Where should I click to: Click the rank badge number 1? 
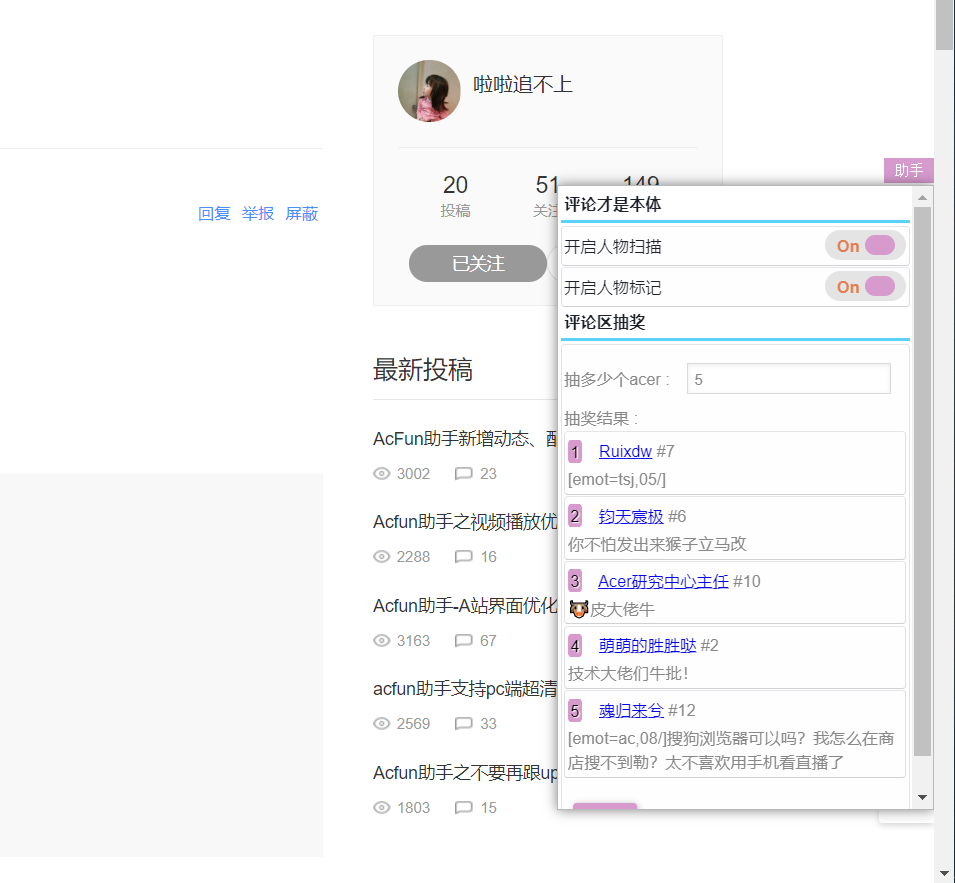point(575,452)
